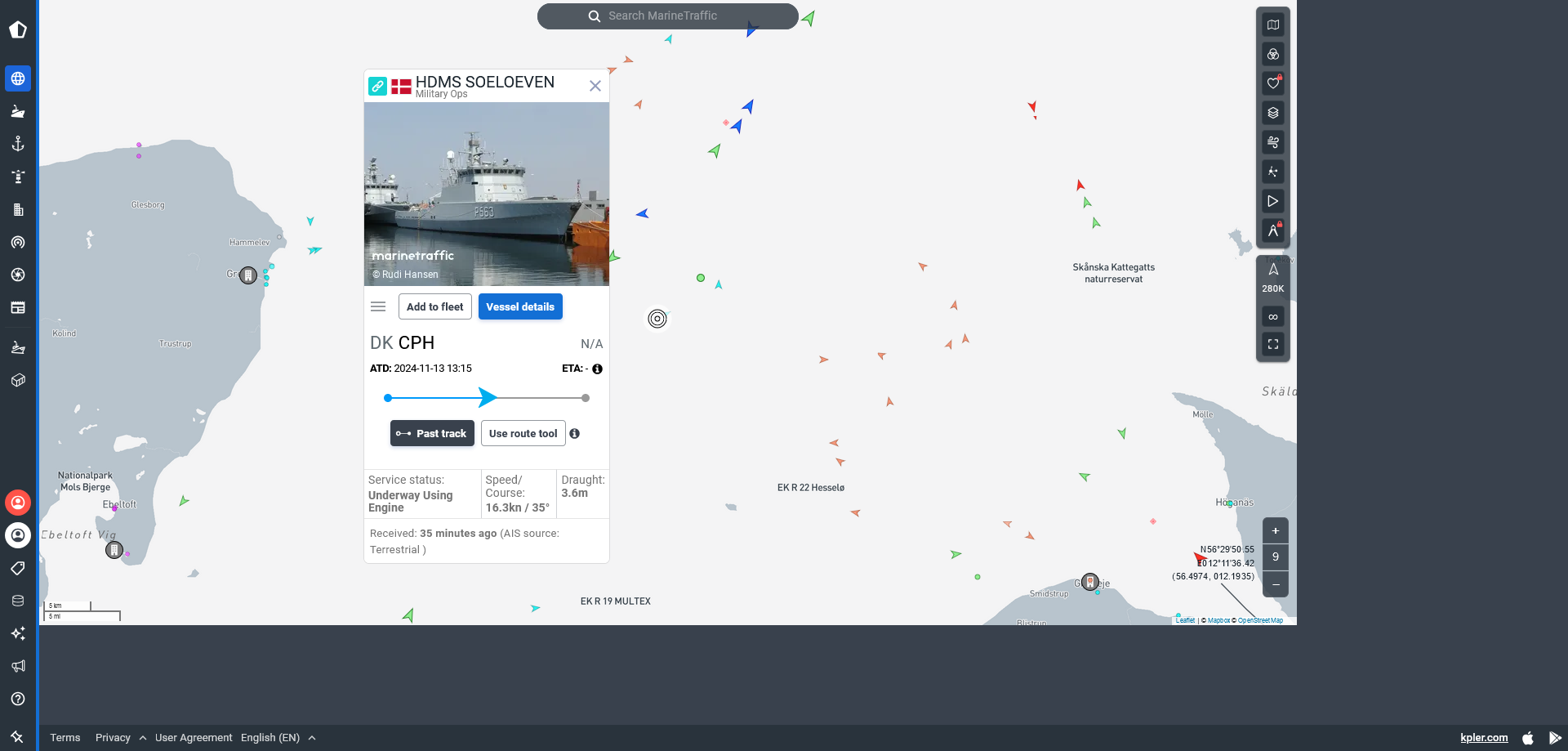This screenshot has width=1568, height=751.
Task: Click the EK R 22 Hesselø map label
Action: 811,488
